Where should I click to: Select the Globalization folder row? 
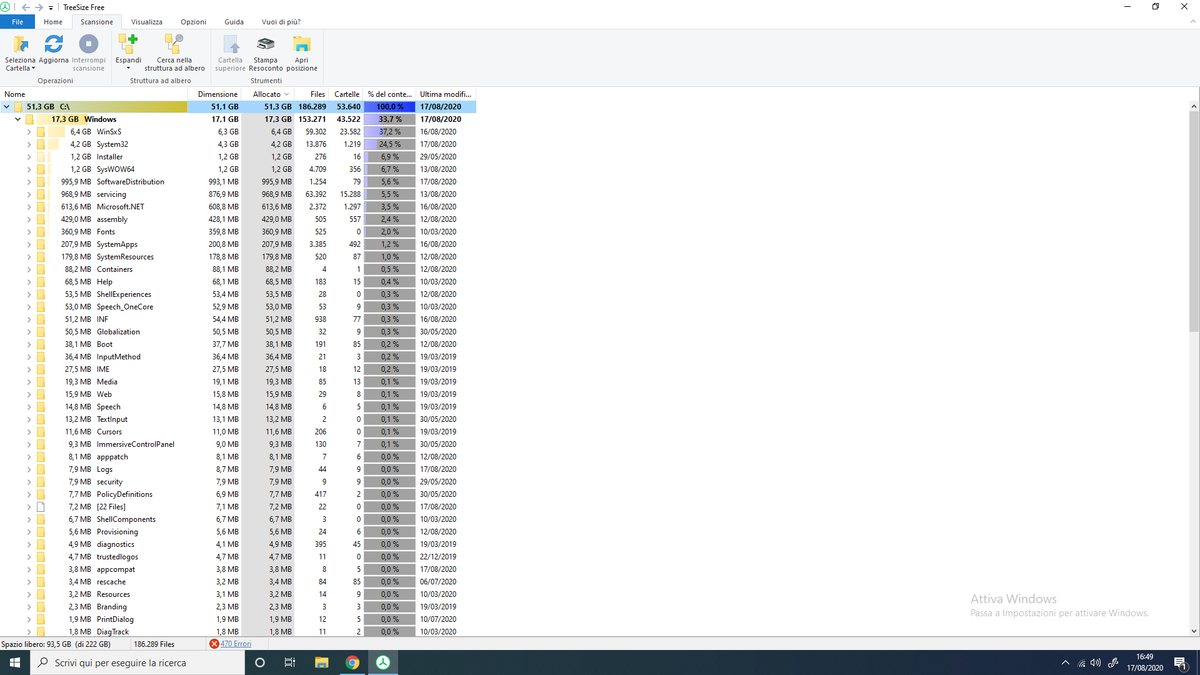pos(238,332)
